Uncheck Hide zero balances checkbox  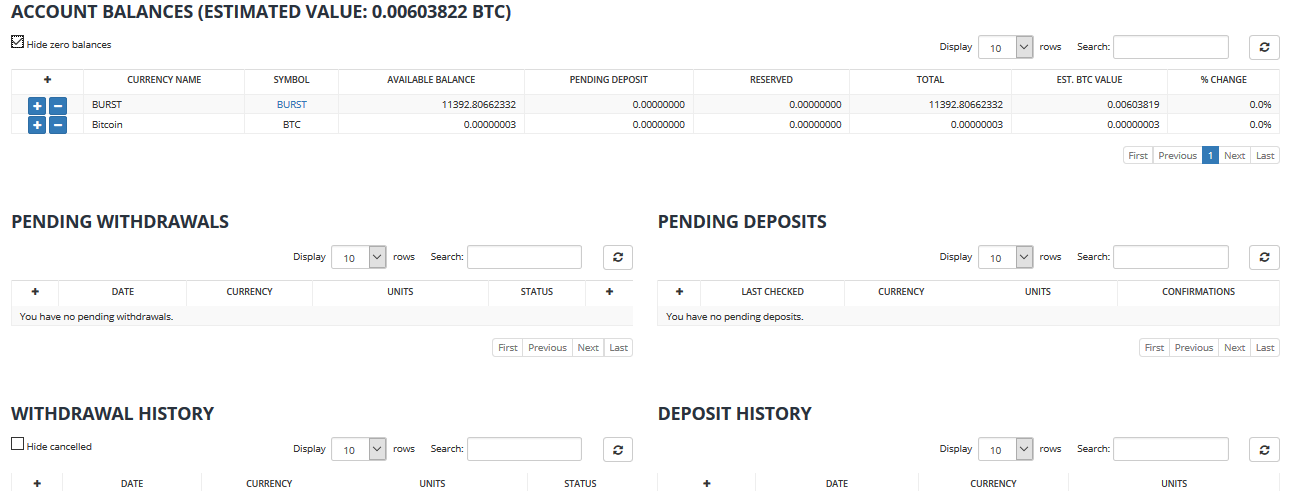(x=17, y=43)
